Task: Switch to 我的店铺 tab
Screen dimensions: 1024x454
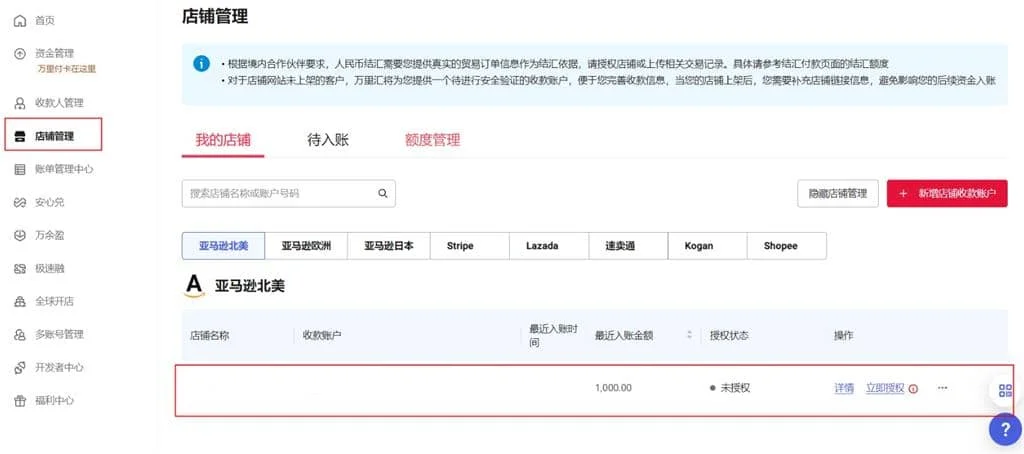Action: pyautogui.click(x=223, y=140)
